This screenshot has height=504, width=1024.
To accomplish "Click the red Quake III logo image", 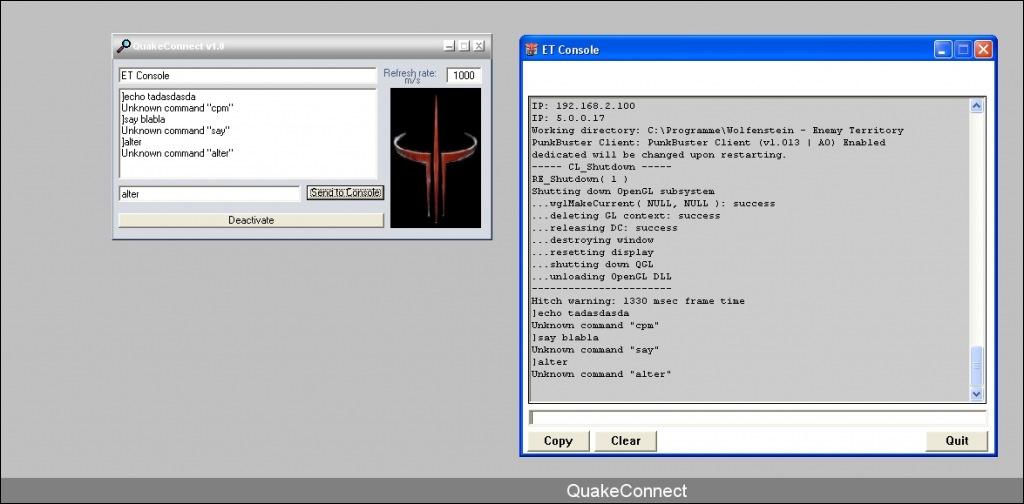I will [x=435, y=157].
